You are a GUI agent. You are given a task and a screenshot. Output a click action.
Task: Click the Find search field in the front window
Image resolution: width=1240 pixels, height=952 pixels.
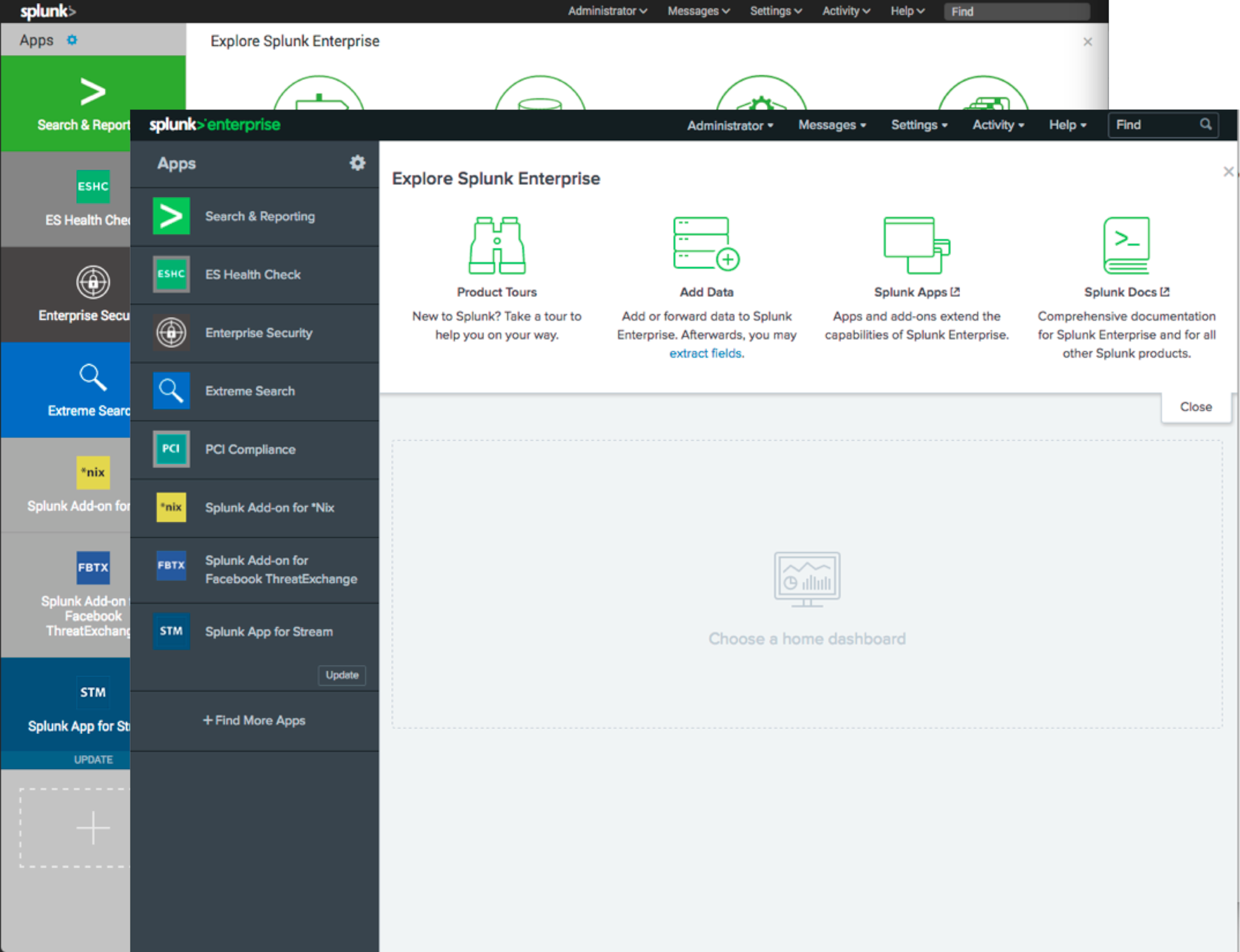1153,125
